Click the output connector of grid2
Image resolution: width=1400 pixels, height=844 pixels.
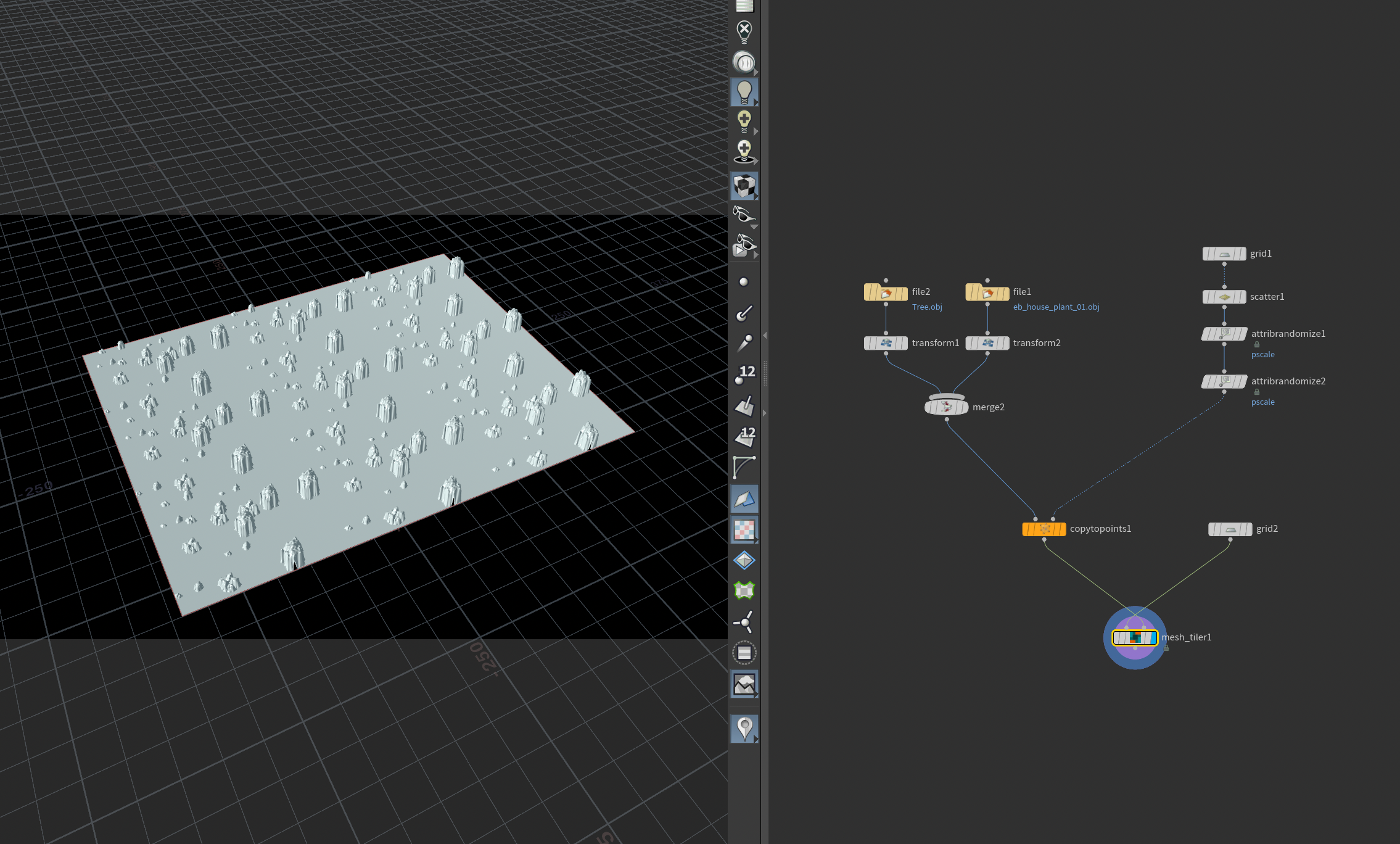[1230, 540]
